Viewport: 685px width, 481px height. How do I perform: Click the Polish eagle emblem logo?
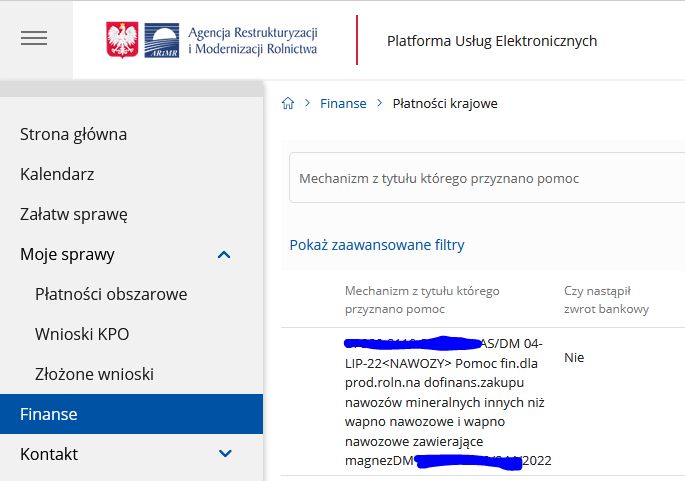click(x=122, y=40)
